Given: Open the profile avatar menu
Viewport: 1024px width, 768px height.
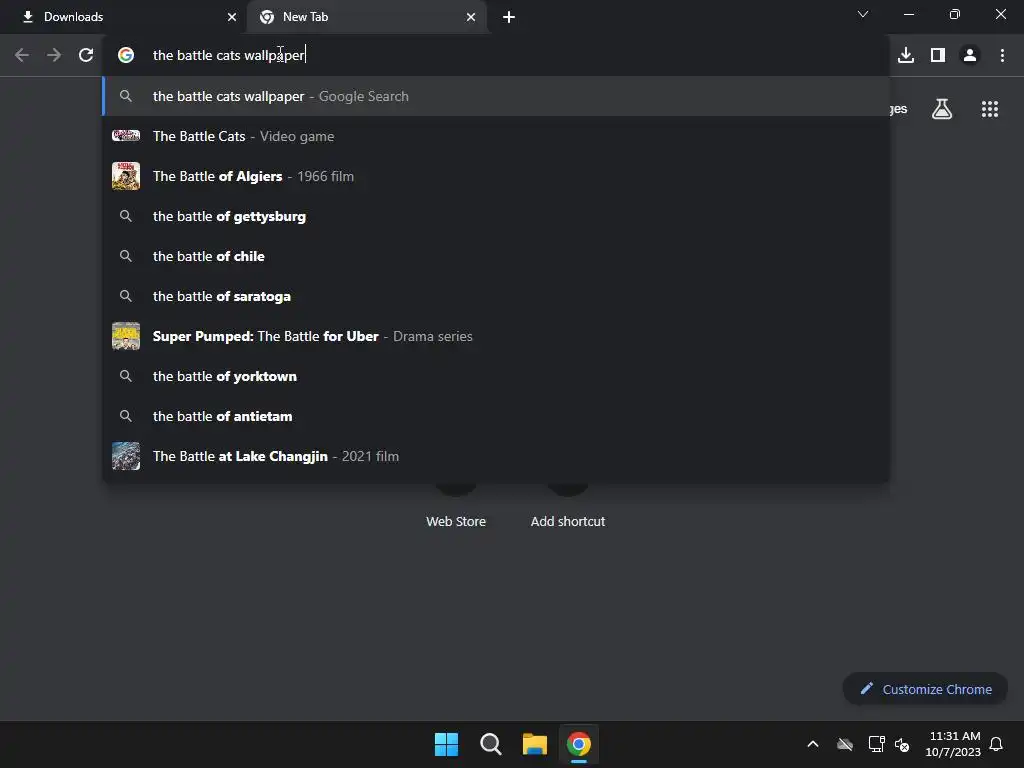Looking at the screenshot, I should [970, 55].
